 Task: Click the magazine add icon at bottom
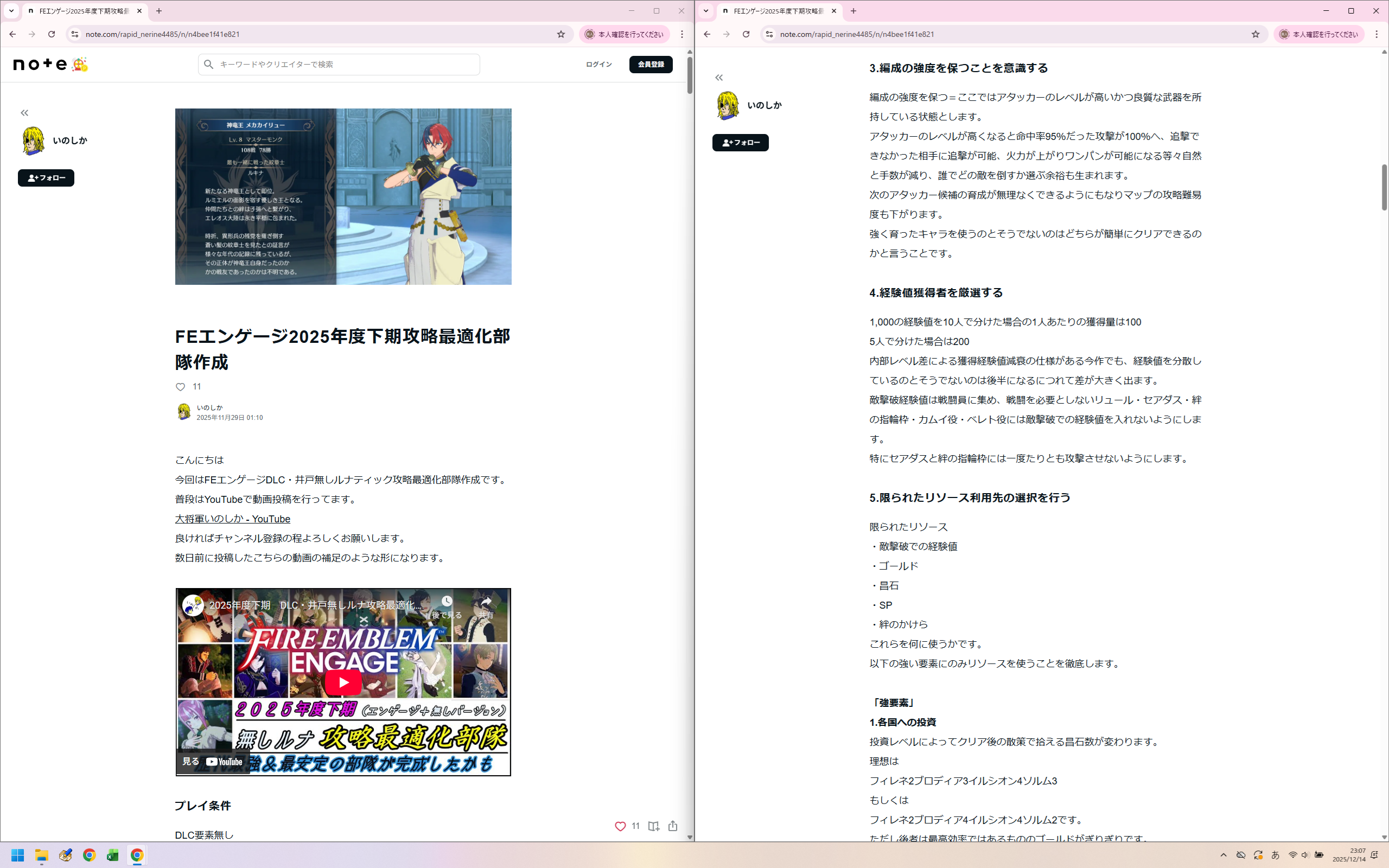tap(653, 826)
